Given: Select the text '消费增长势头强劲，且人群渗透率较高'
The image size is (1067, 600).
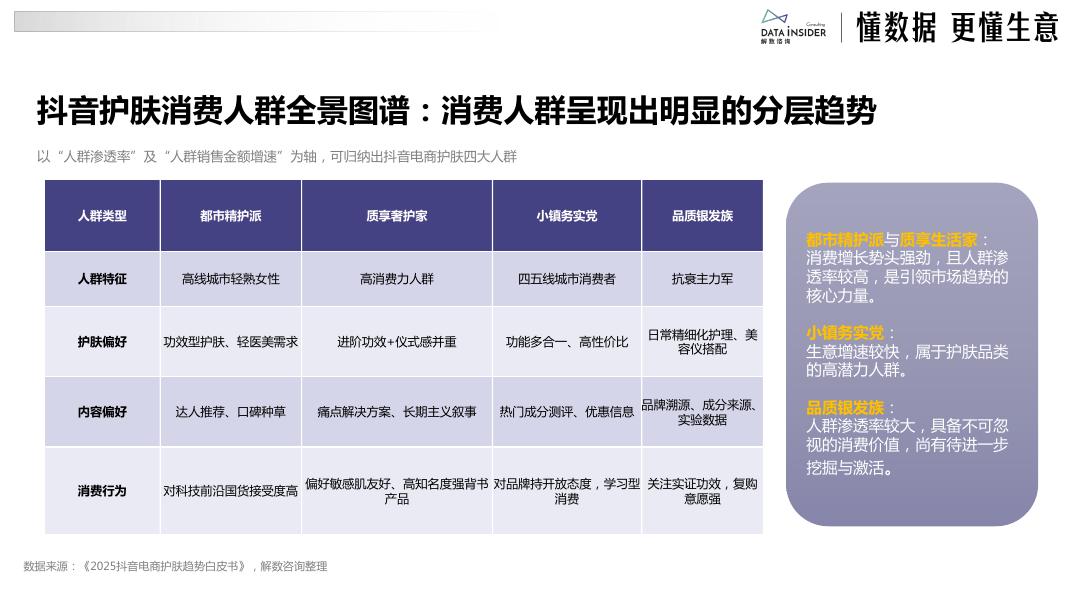Looking at the screenshot, I should (x=907, y=267).
